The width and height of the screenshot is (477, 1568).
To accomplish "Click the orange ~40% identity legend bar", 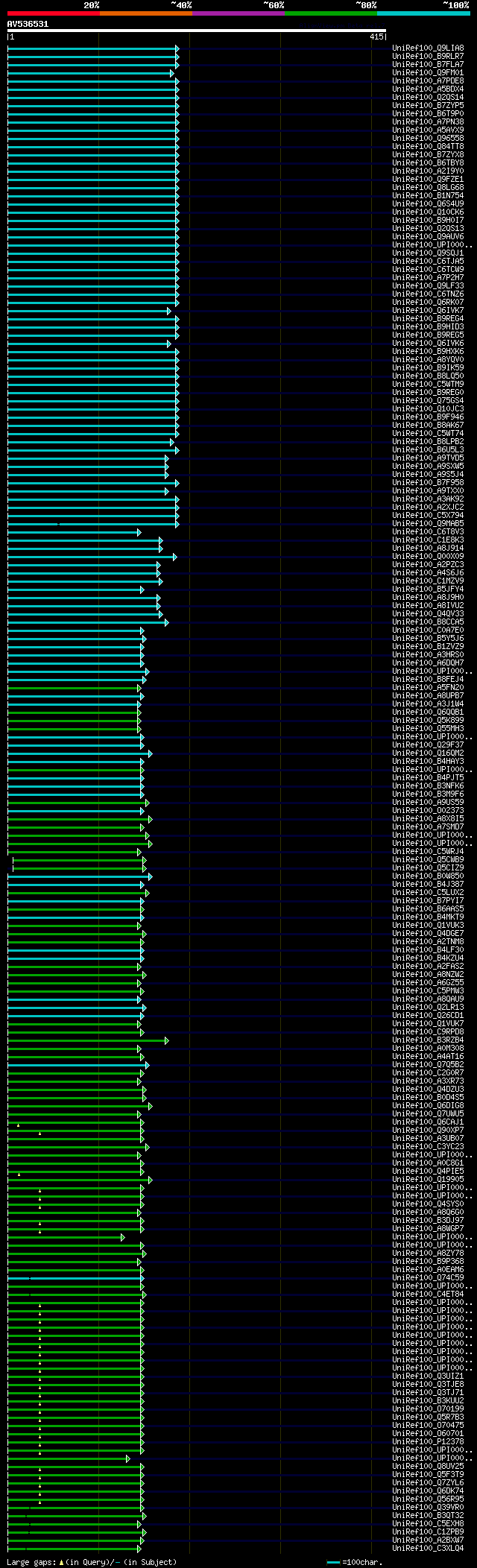I will pos(145,13).
